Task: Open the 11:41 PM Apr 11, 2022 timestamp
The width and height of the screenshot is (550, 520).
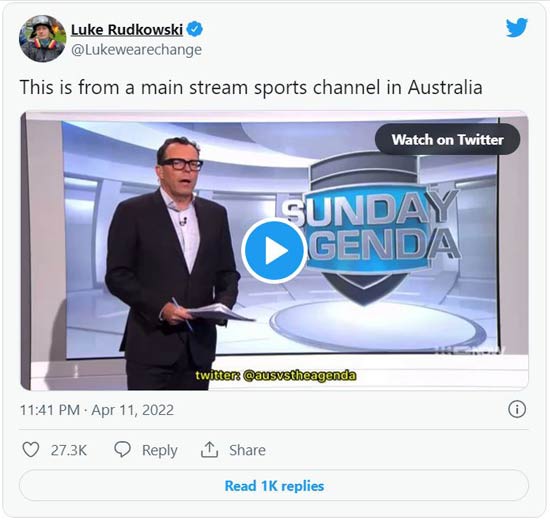Action: 97,410
